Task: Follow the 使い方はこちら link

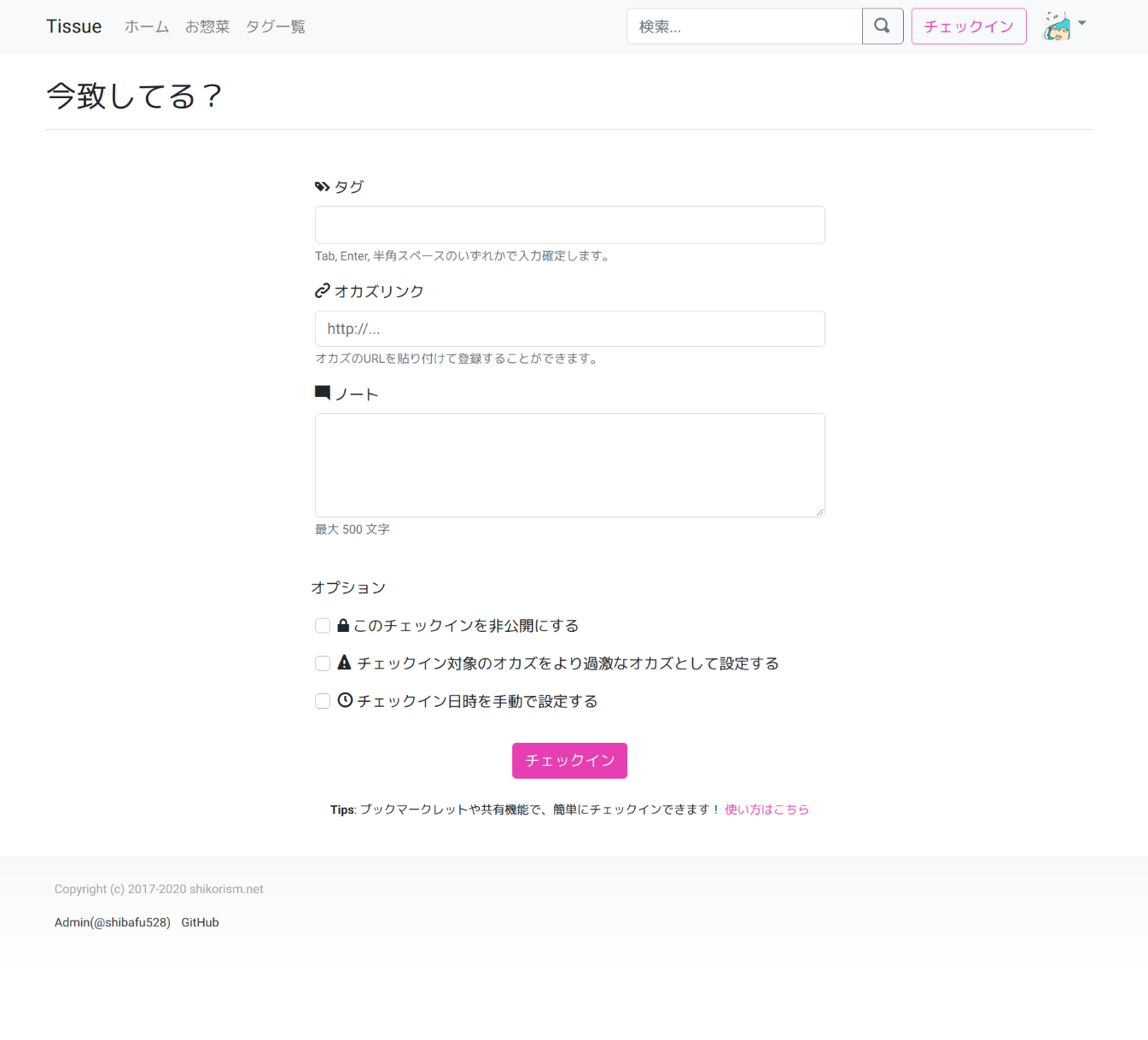Action: coord(766,809)
